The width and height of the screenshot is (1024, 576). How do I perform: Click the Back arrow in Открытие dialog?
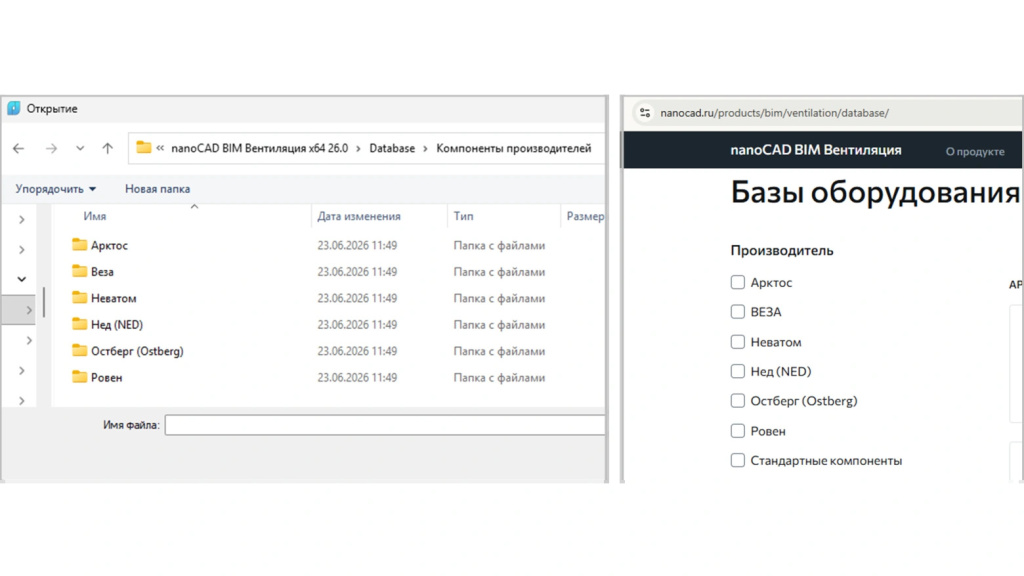[x=18, y=149]
